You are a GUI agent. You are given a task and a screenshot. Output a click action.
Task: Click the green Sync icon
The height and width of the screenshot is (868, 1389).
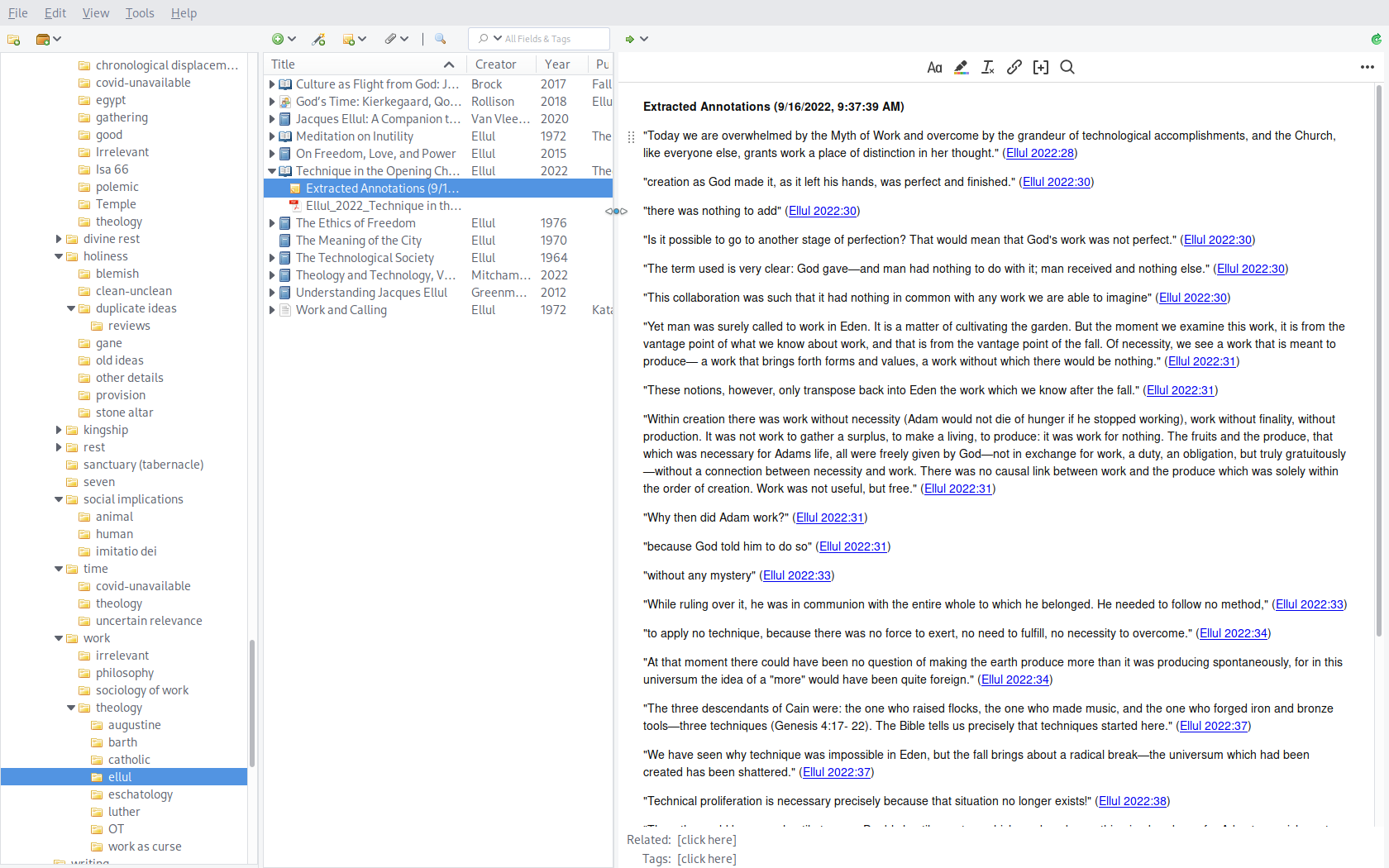[1376, 39]
